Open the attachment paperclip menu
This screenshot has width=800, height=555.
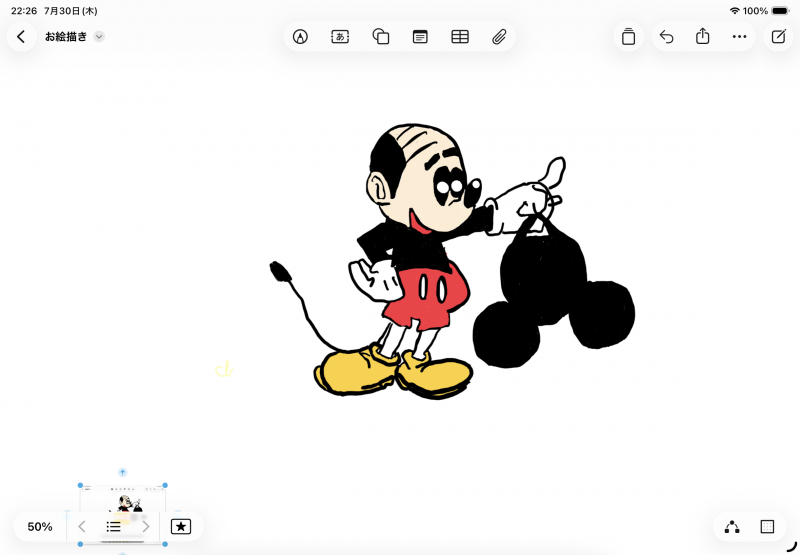499,37
